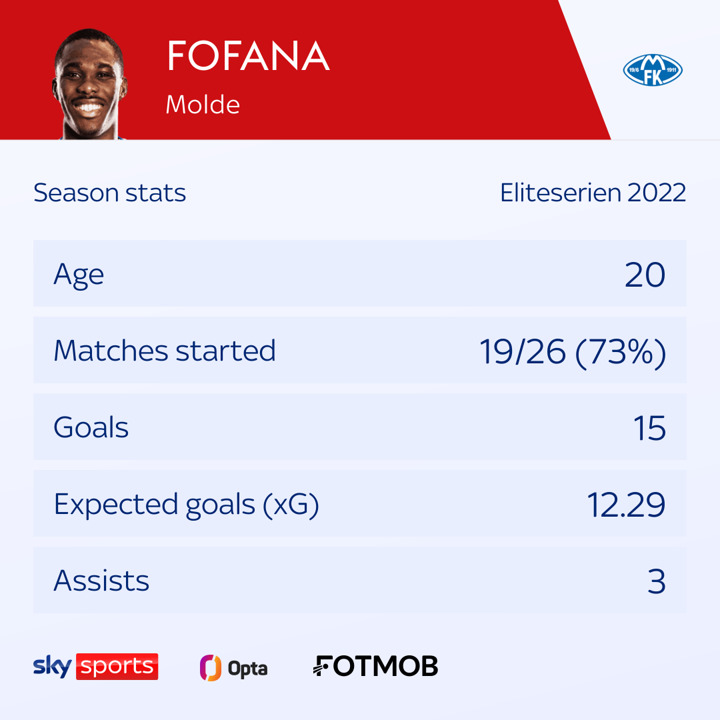Select the 19/26 (73%) matches value
Image resolution: width=720 pixels, height=720 pixels.
pyautogui.click(x=572, y=351)
